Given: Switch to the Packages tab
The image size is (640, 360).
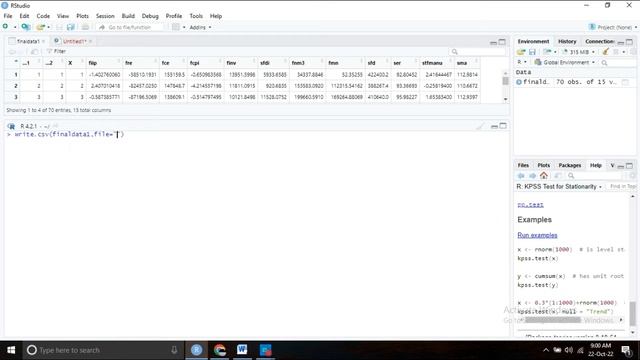Looking at the screenshot, I should pyautogui.click(x=569, y=165).
